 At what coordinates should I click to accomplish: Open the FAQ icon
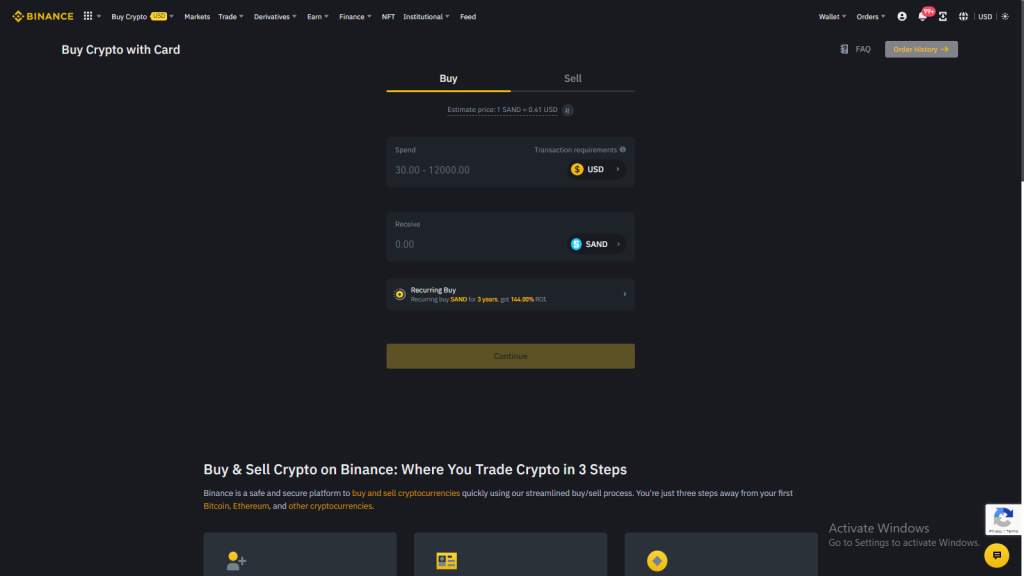(844, 49)
